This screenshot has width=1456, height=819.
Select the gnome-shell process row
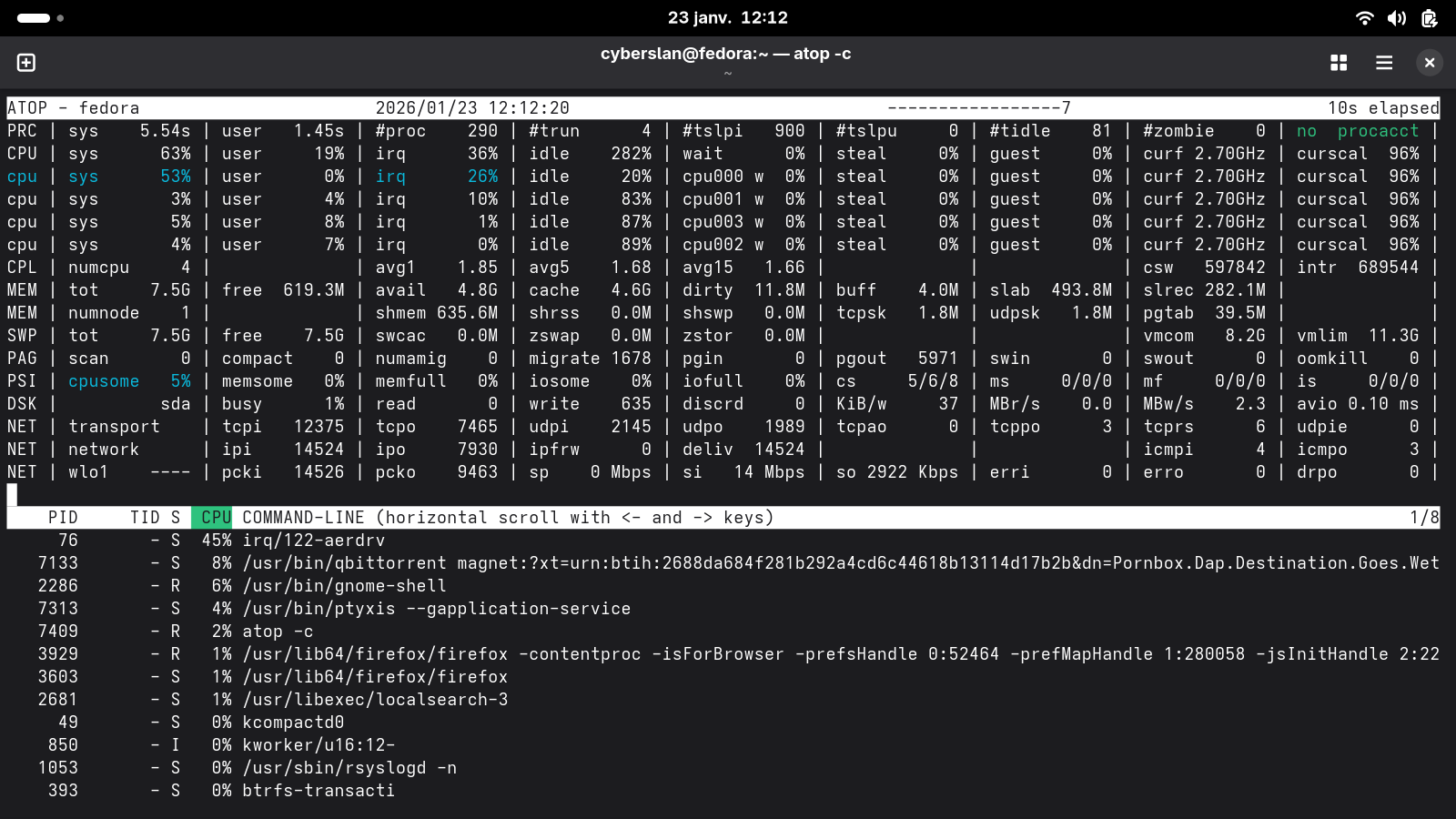pos(723,586)
